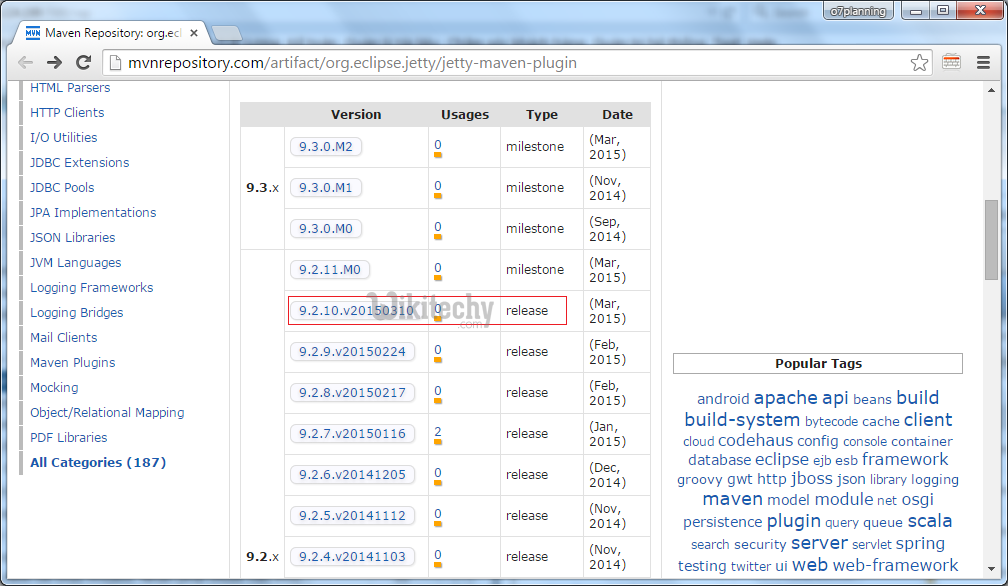This screenshot has height=586, width=1008.
Task: Select JDBC Extensions category
Action: 79,163
